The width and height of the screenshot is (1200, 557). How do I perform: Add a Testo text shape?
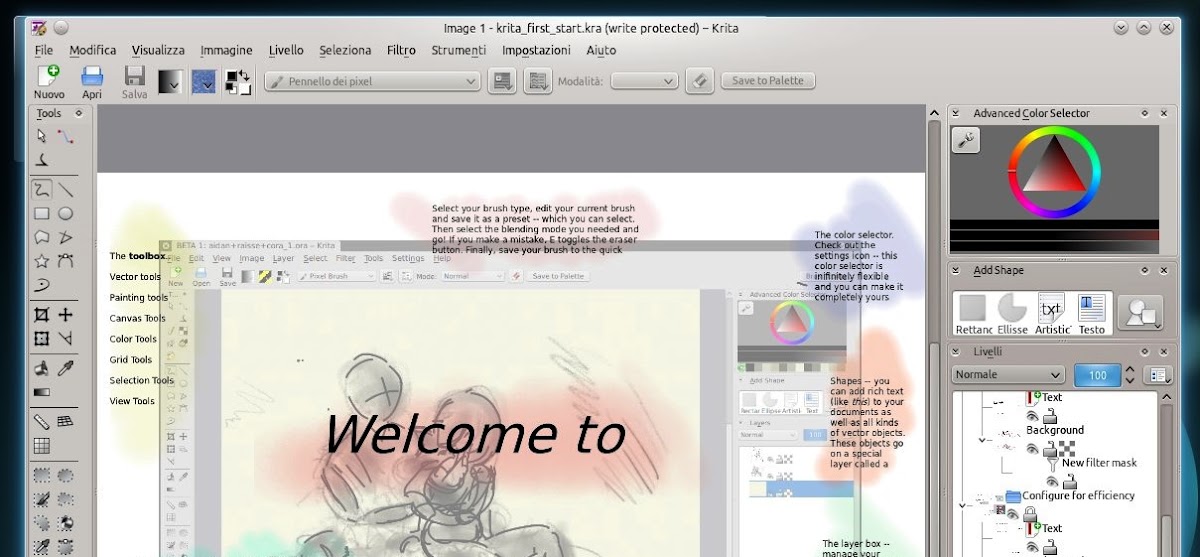[x=1092, y=314]
